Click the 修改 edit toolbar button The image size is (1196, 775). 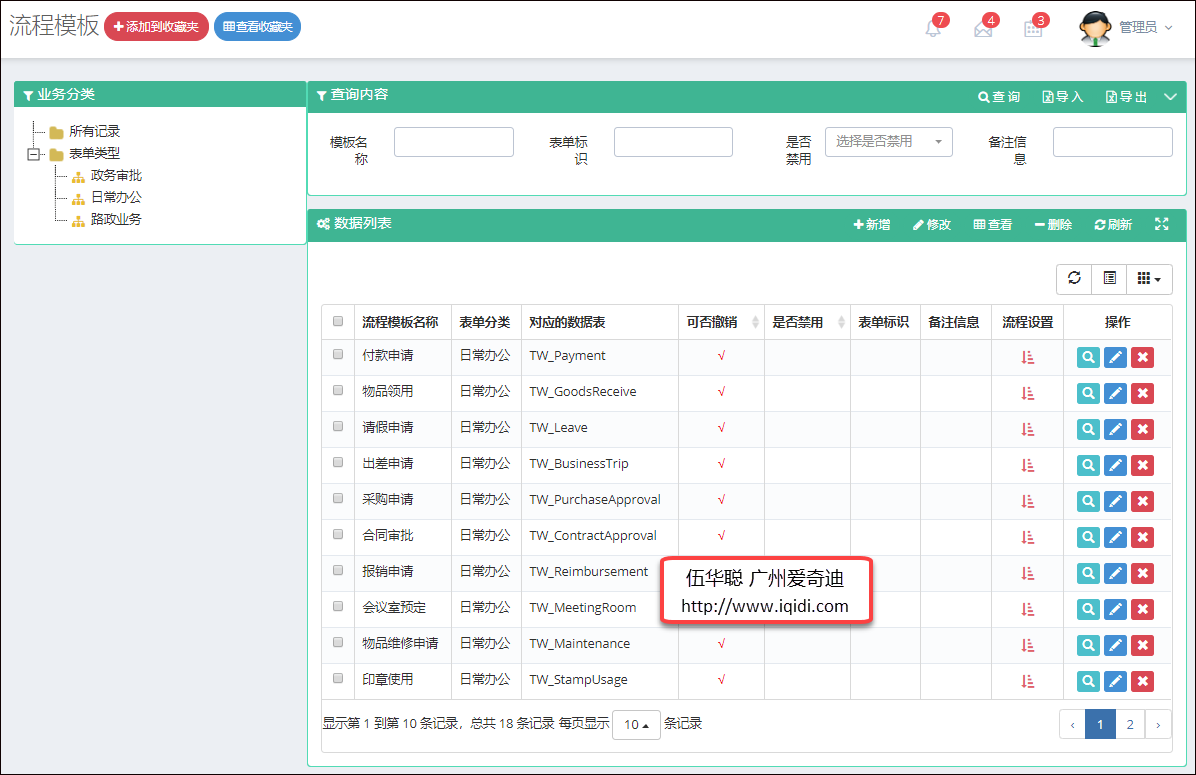coord(932,224)
